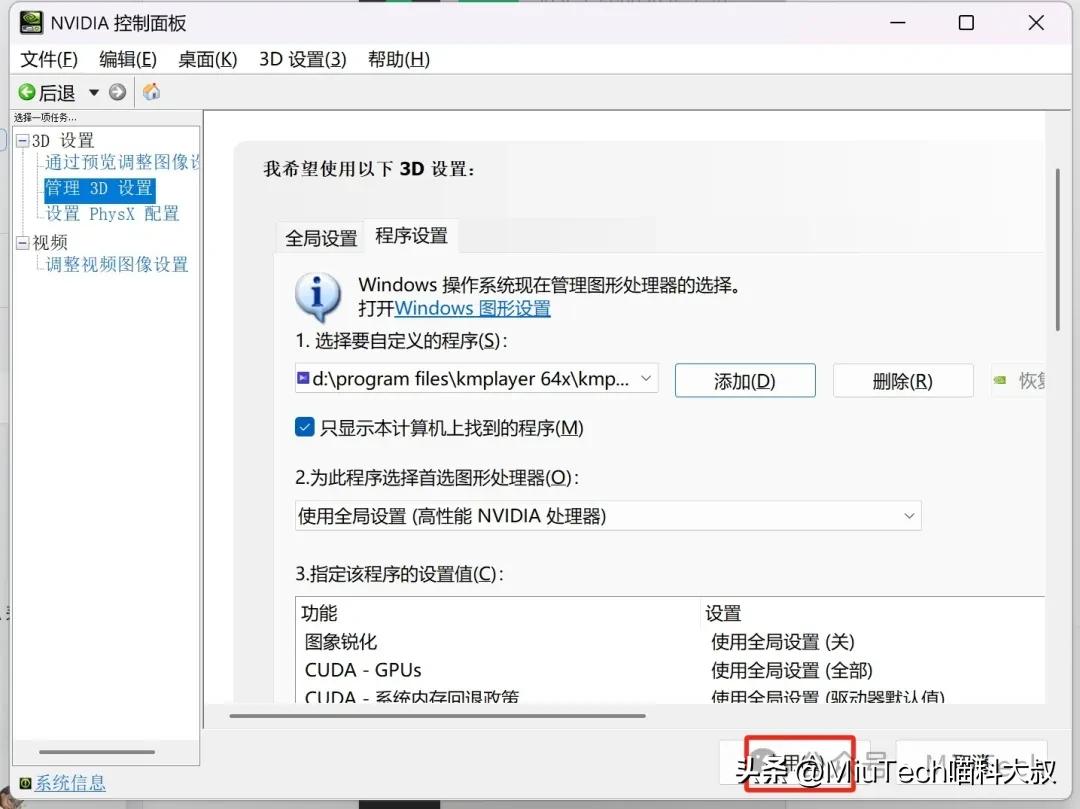Viewport: 1080px width, 809px height.
Task: Switch to the 全局设置 tab
Action: (321, 238)
